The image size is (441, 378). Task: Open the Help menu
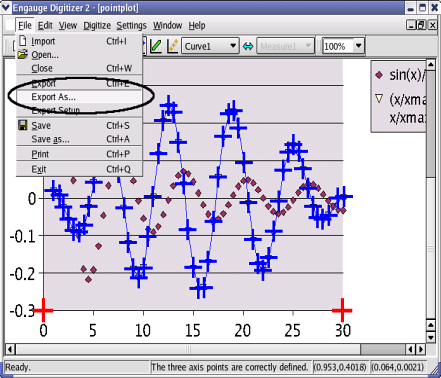[x=197, y=26]
